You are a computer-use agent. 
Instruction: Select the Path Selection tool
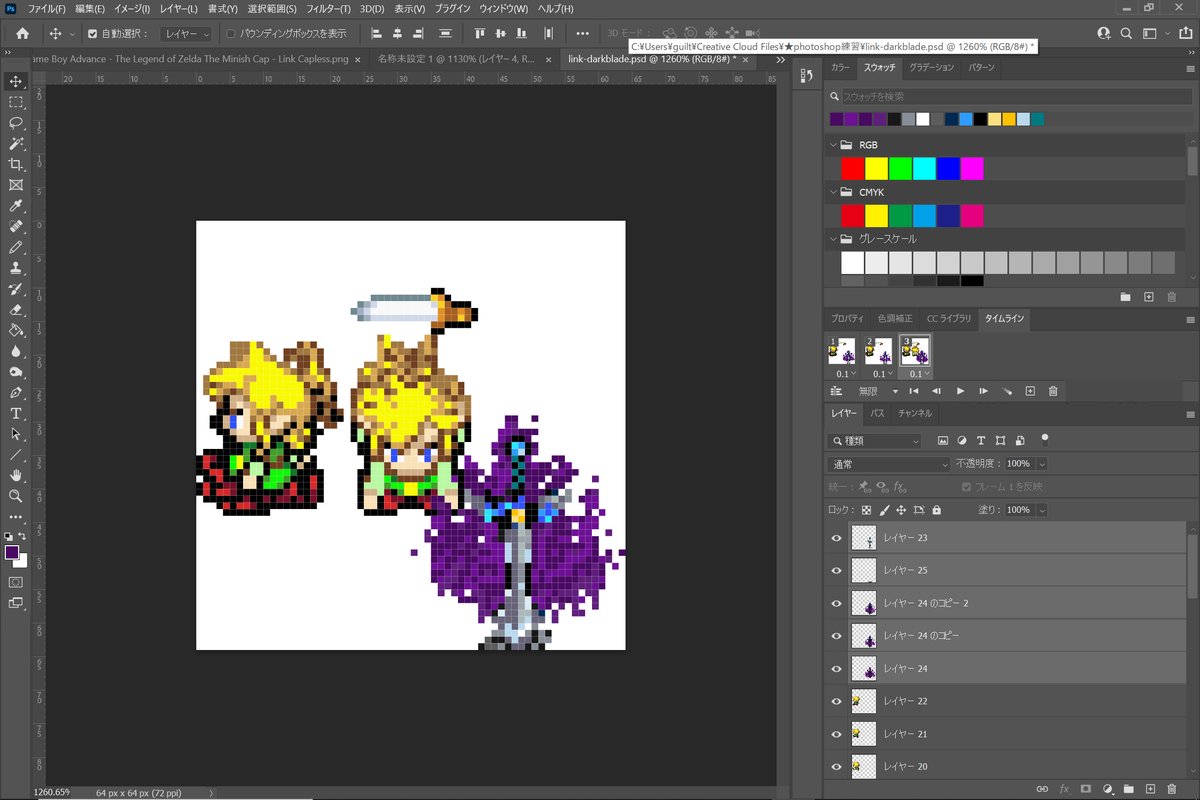pos(16,434)
